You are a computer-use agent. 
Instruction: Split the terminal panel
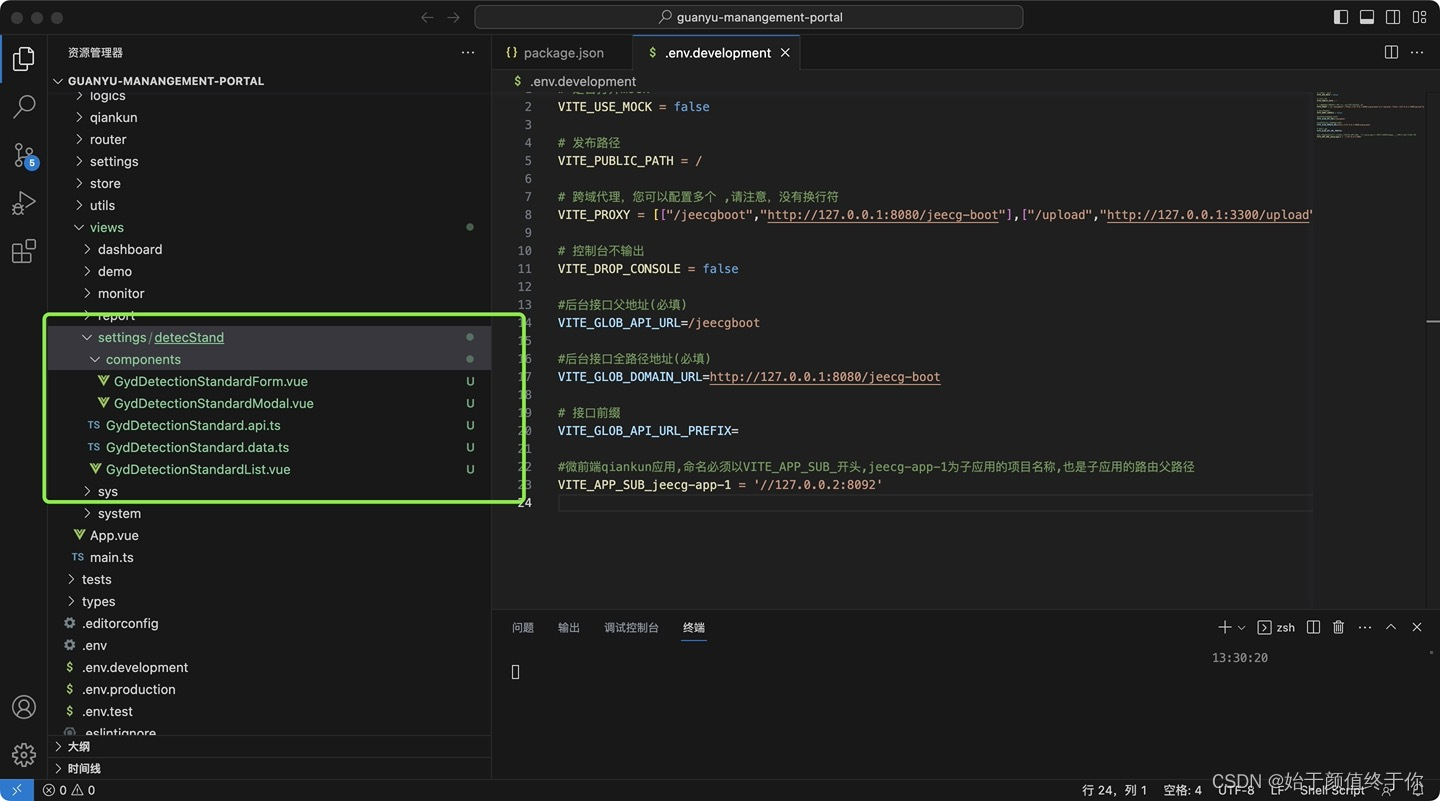(x=1313, y=627)
